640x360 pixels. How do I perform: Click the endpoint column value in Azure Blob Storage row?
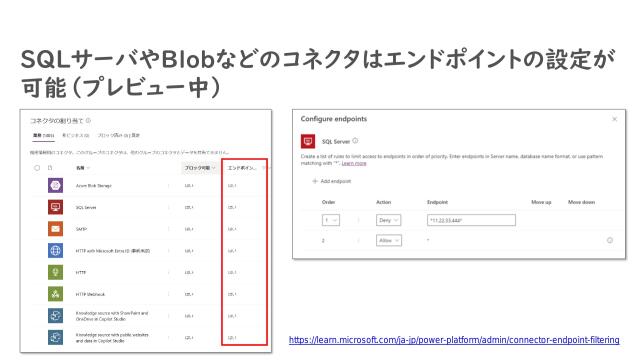pyautogui.click(x=232, y=186)
